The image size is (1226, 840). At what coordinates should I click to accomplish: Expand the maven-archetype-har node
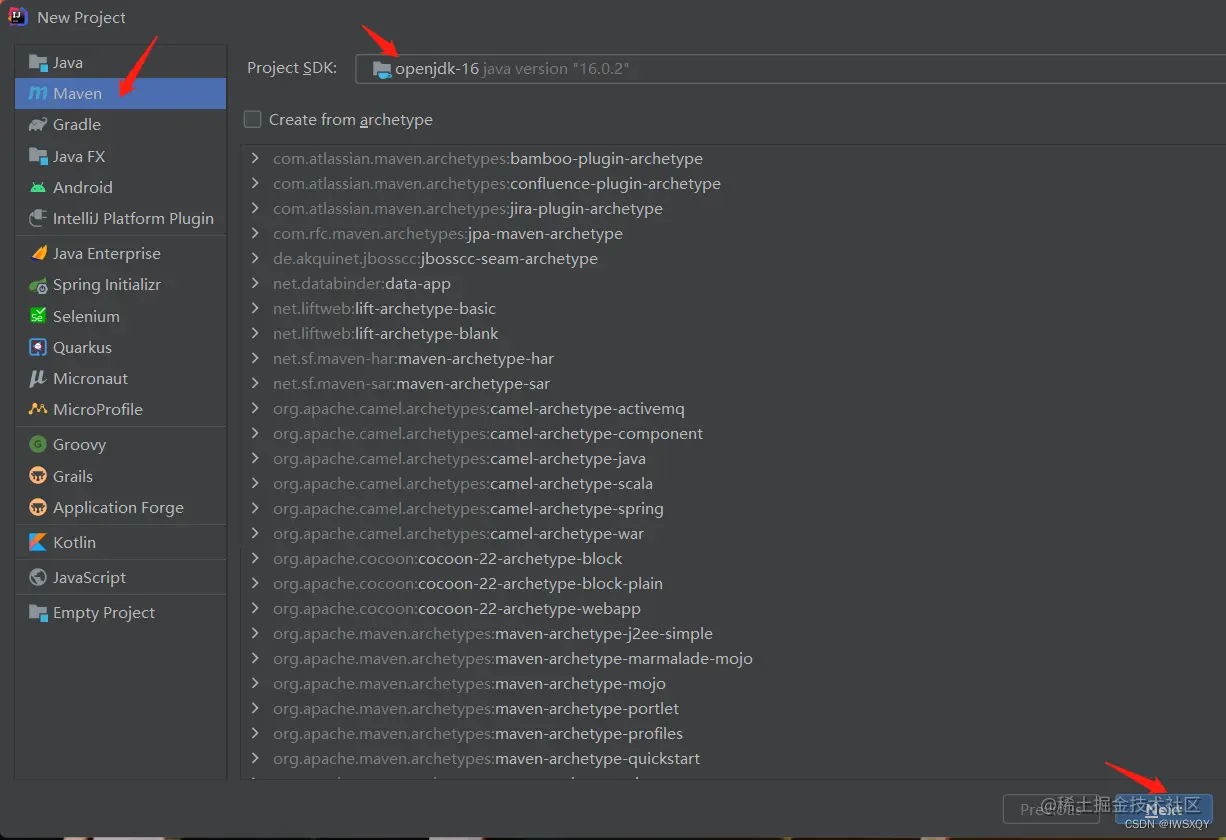pyautogui.click(x=255, y=358)
